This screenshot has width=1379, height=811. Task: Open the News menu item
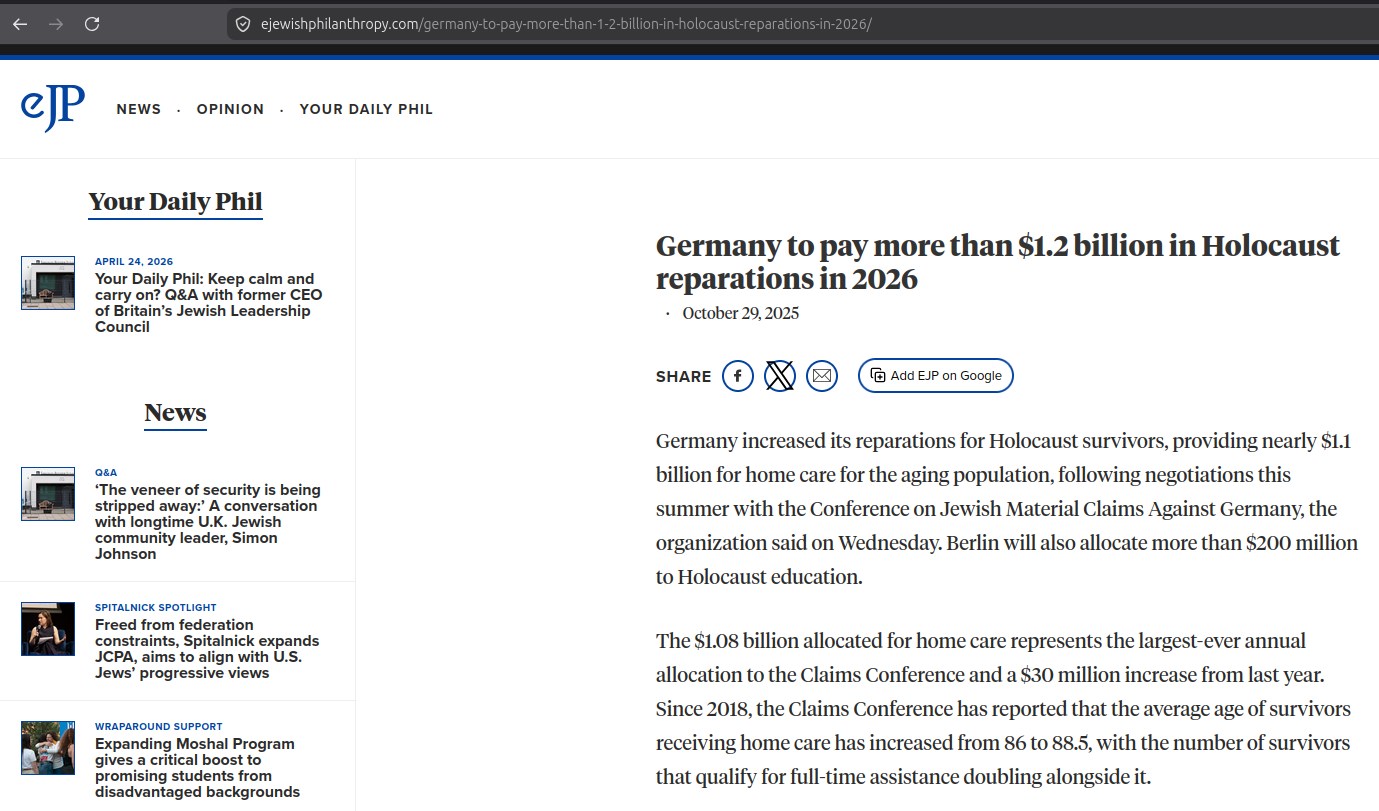coord(139,109)
